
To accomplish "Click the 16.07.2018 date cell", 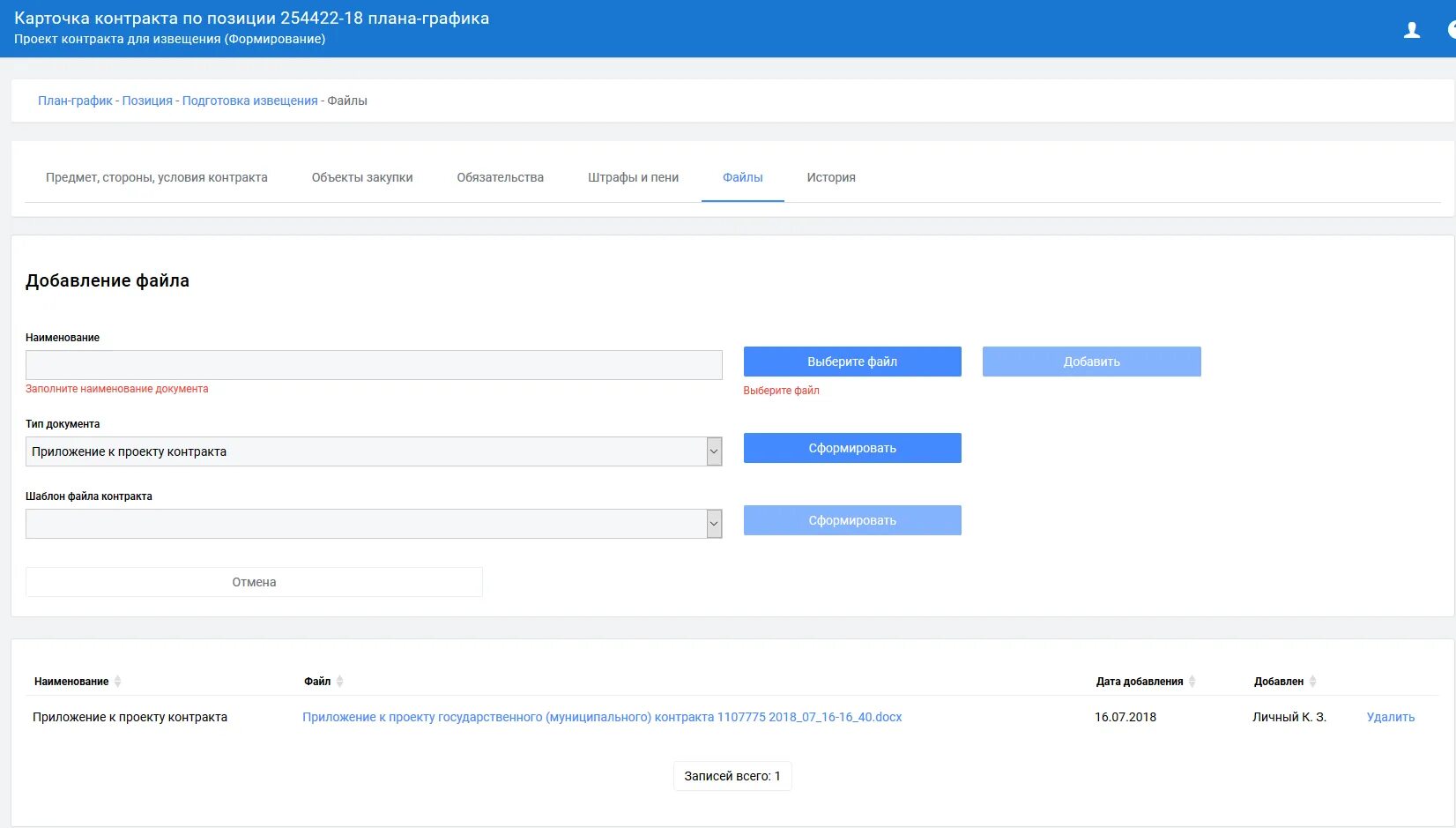I will pos(1125,717).
